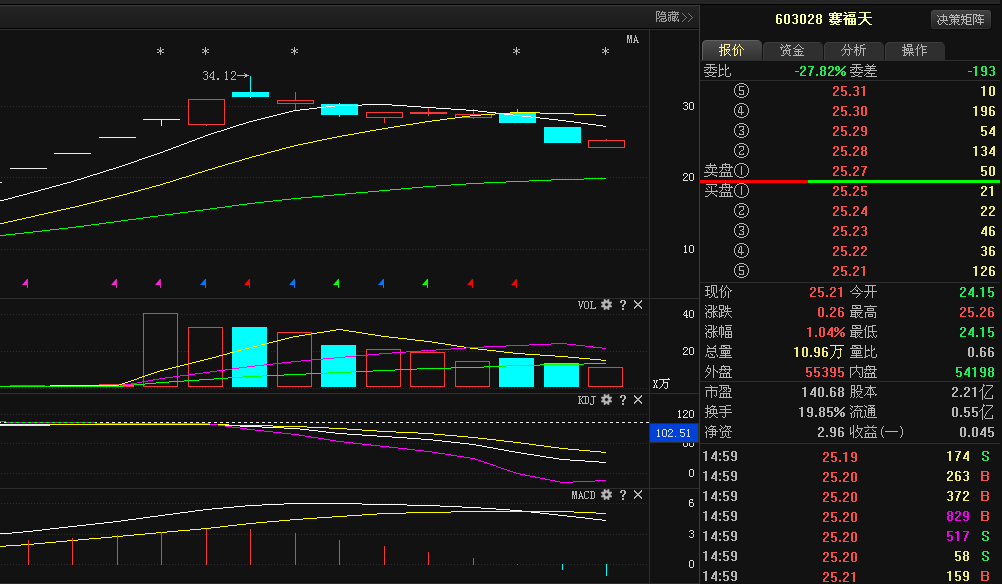
Task: Click the 外盘 value 55395
Action: tap(825, 372)
